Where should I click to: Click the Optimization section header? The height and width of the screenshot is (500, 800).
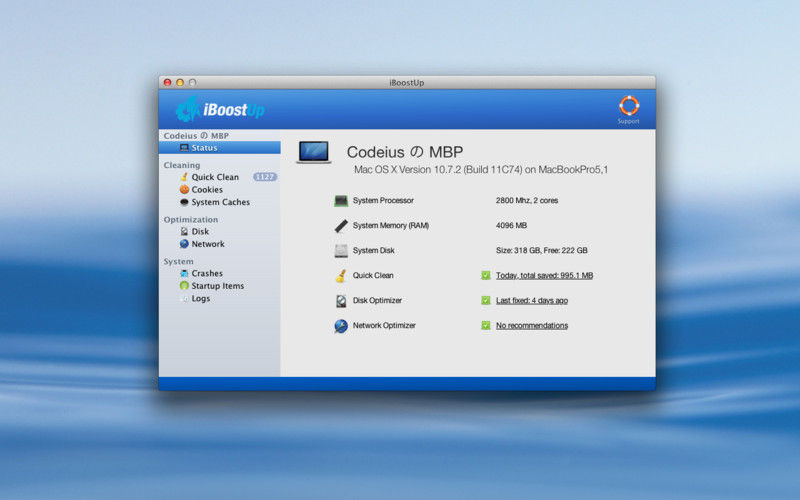tap(191, 219)
